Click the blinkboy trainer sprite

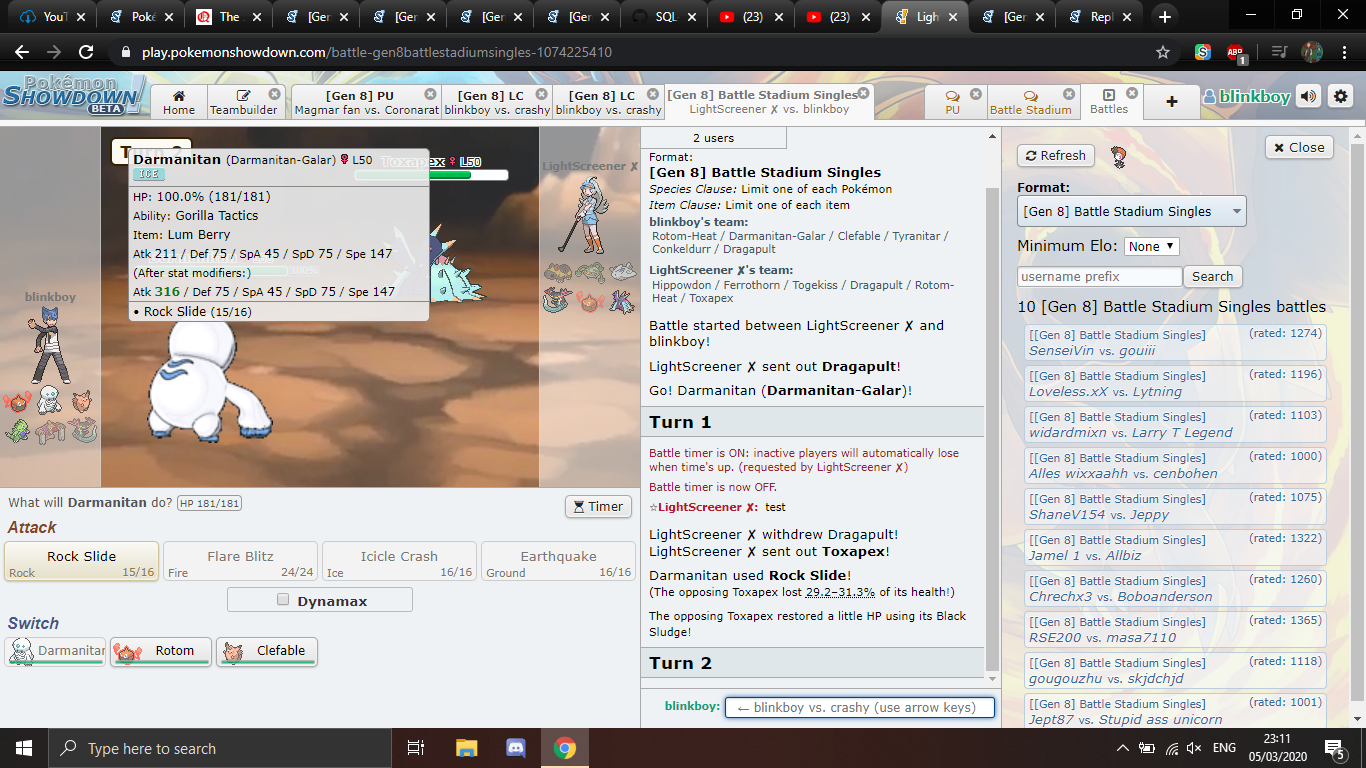[50, 345]
